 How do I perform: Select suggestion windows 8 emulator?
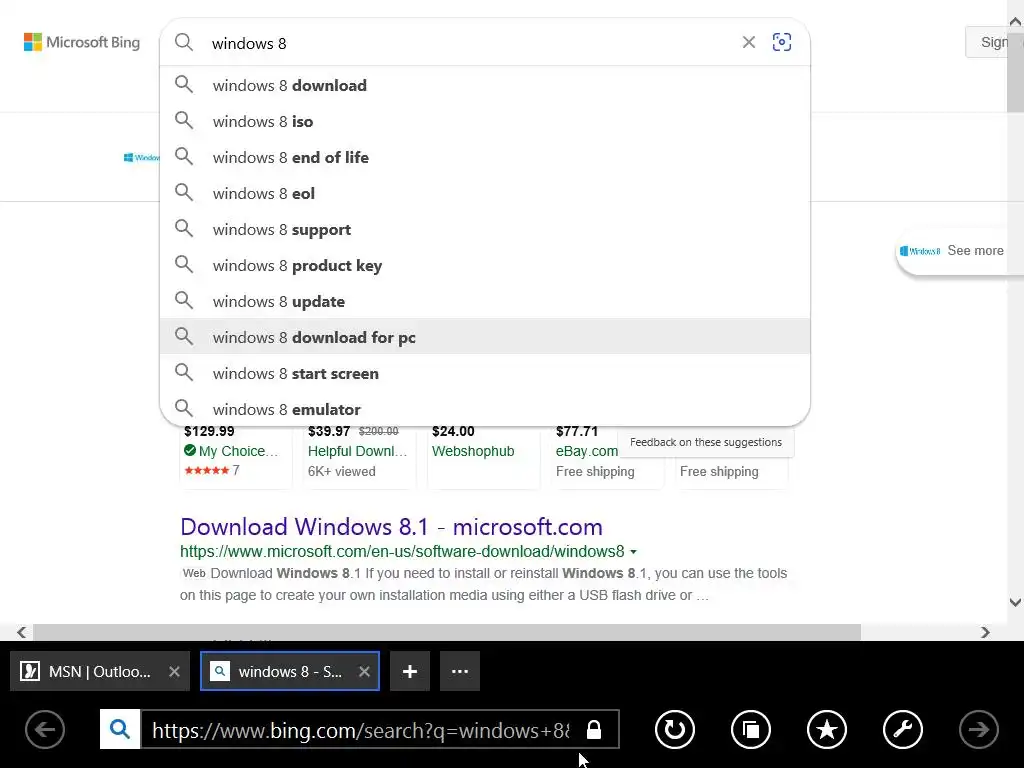(485, 409)
